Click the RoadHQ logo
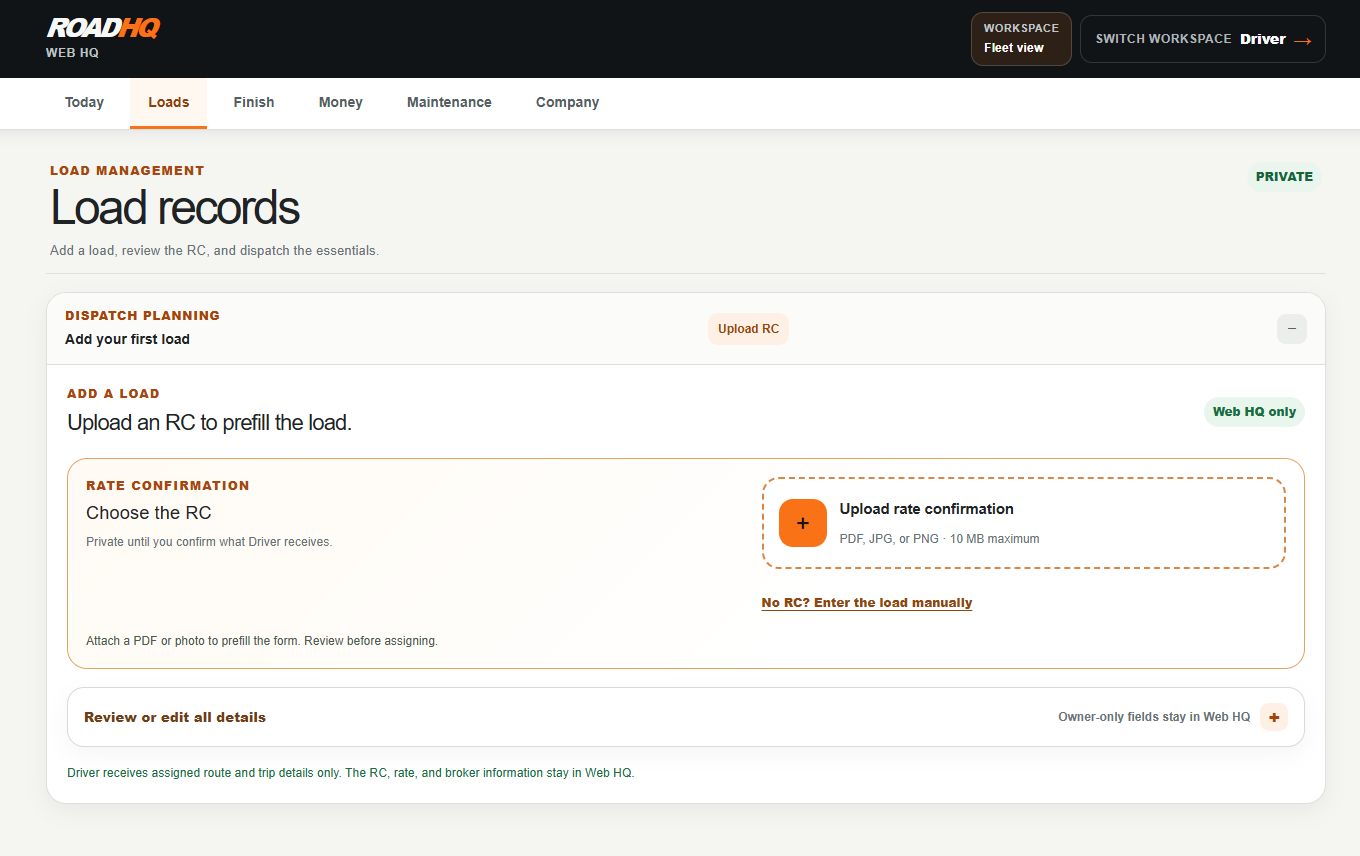1360x856 pixels. [103, 28]
